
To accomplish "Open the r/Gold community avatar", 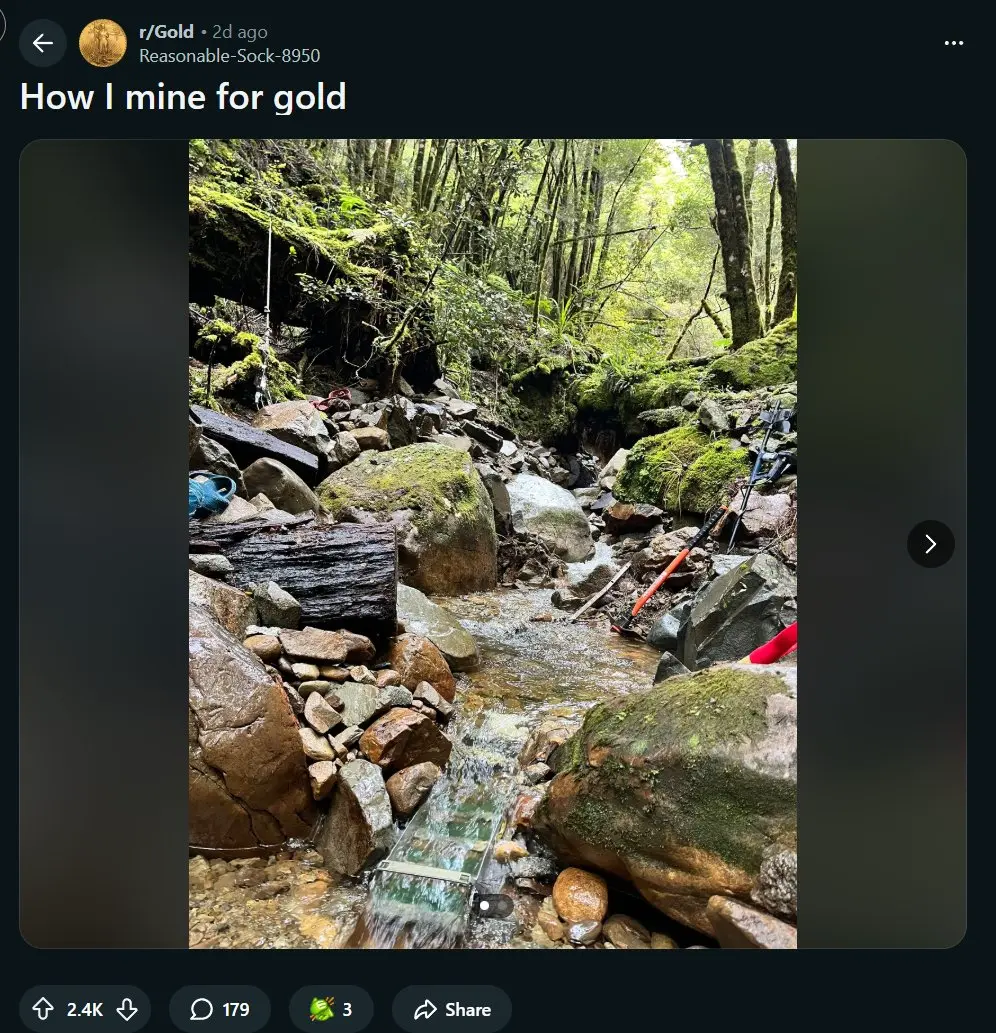I will (103, 43).
